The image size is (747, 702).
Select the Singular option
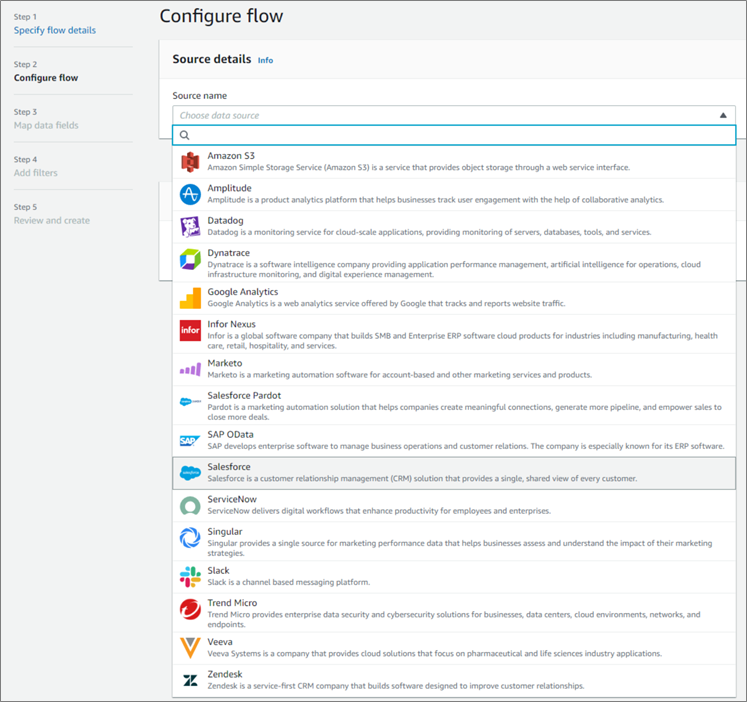tap(454, 542)
